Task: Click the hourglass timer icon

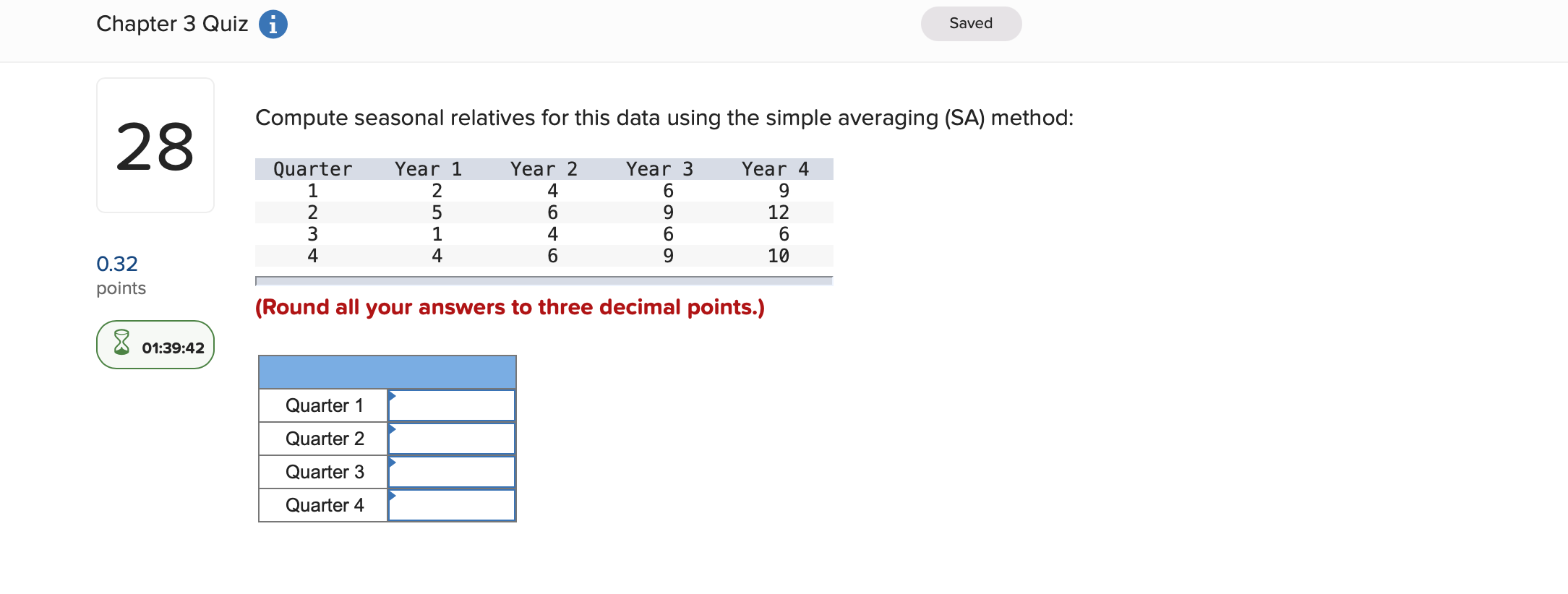Action: point(121,345)
